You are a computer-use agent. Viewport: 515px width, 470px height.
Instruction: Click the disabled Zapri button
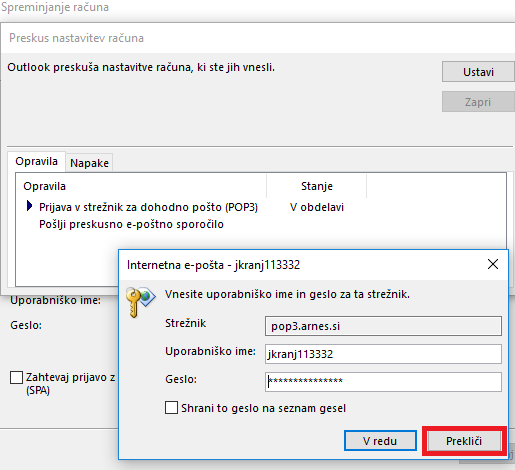pyautogui.click(x=478, y=102)
